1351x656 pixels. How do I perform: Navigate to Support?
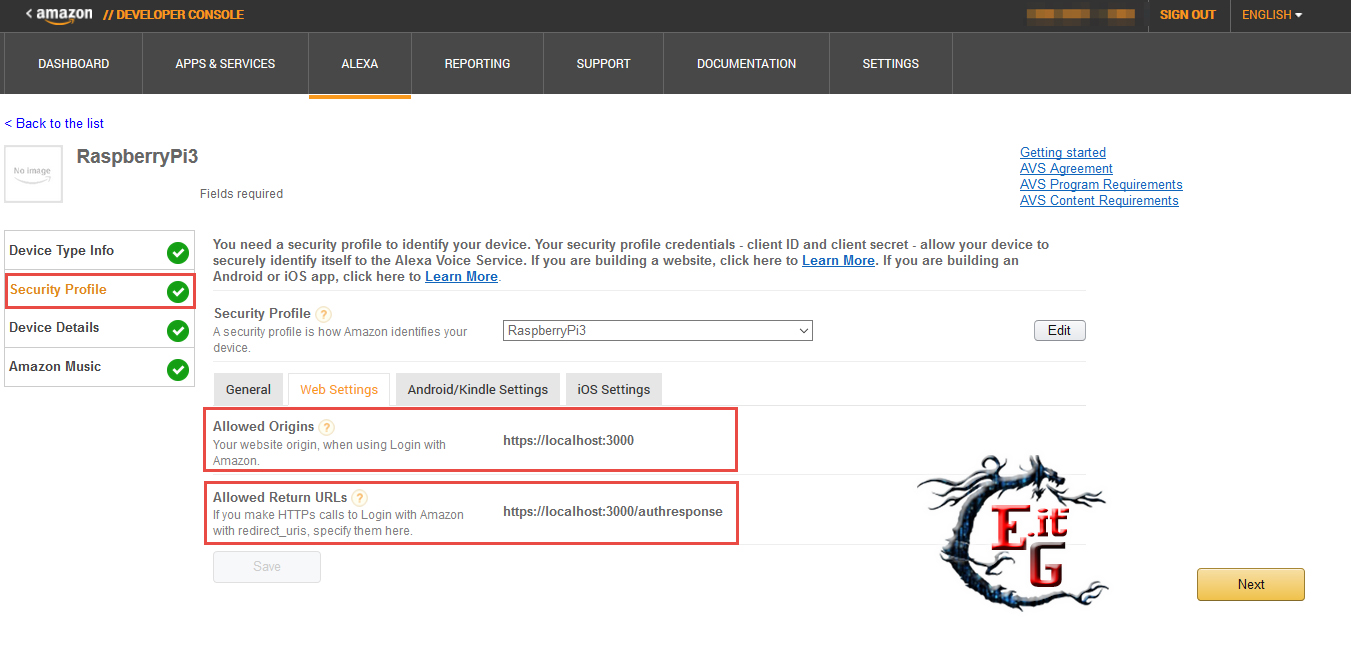pos(603,64)
